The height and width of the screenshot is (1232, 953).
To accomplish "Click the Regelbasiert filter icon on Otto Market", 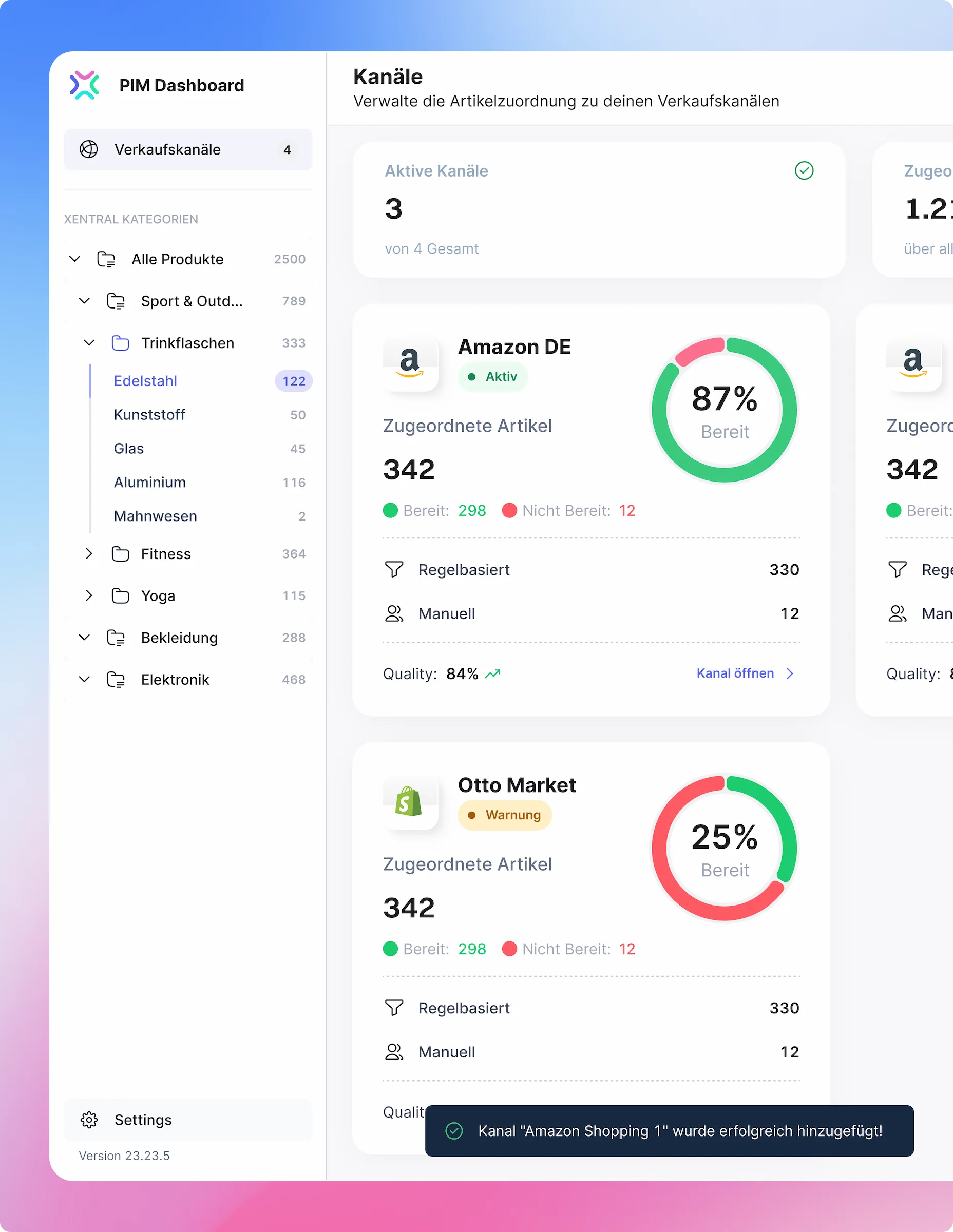I will [x=394, y=1008].
